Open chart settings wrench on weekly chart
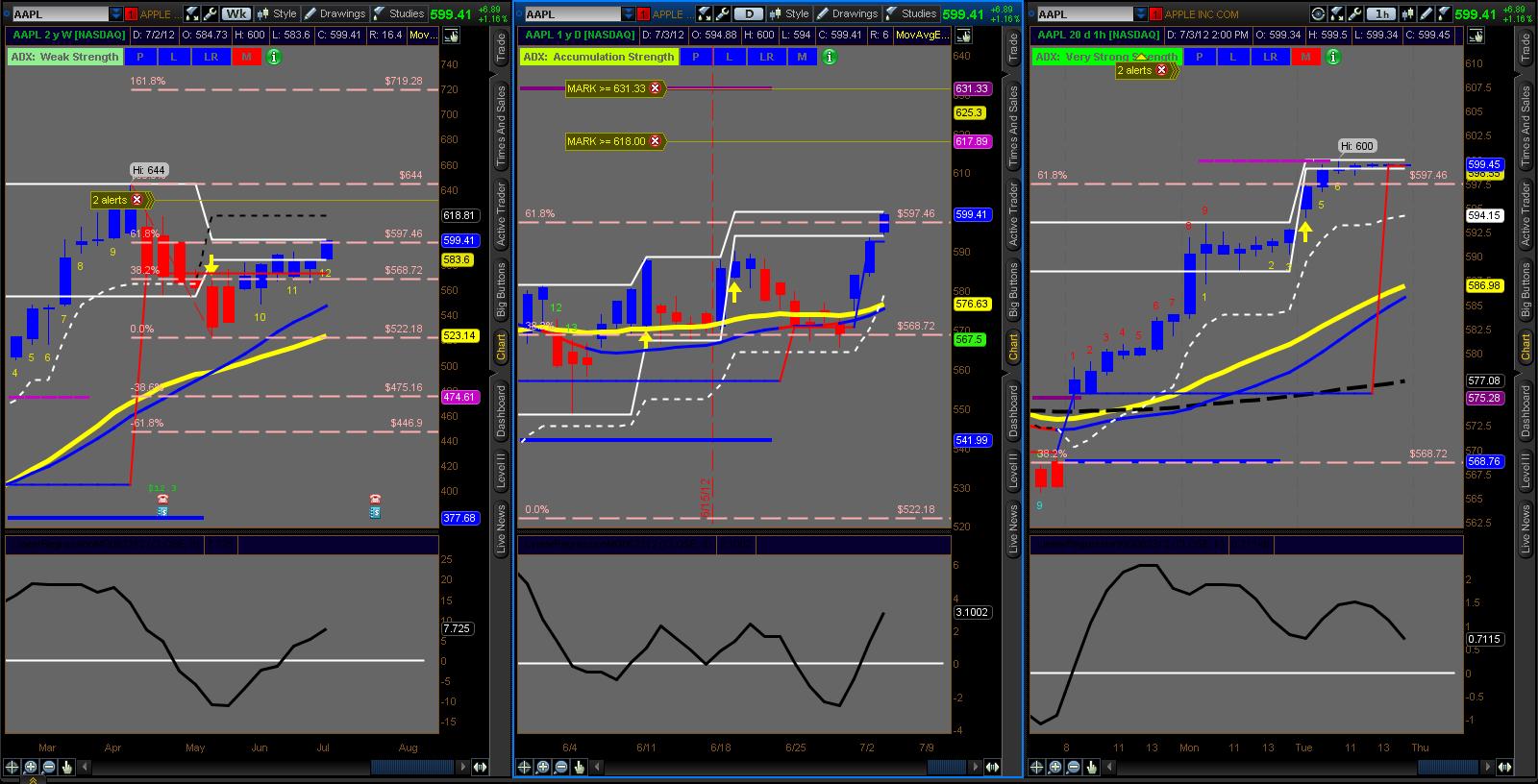 click(211, 14)
